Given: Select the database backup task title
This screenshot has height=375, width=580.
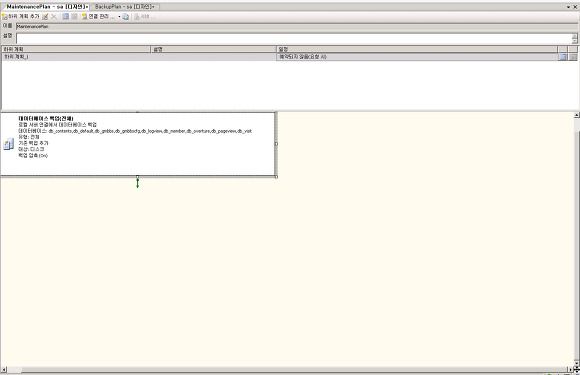Looking at the screenshot, I should pyautogui.click(x=46, y=118).
